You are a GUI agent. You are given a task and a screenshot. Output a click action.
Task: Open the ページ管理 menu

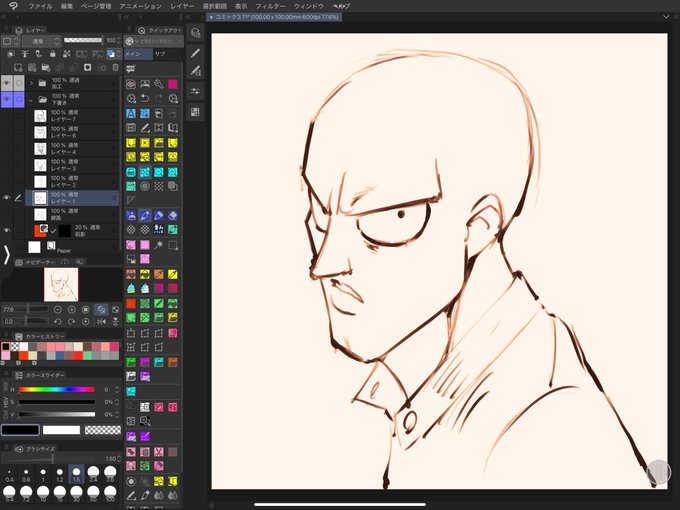tap(96, 7)
